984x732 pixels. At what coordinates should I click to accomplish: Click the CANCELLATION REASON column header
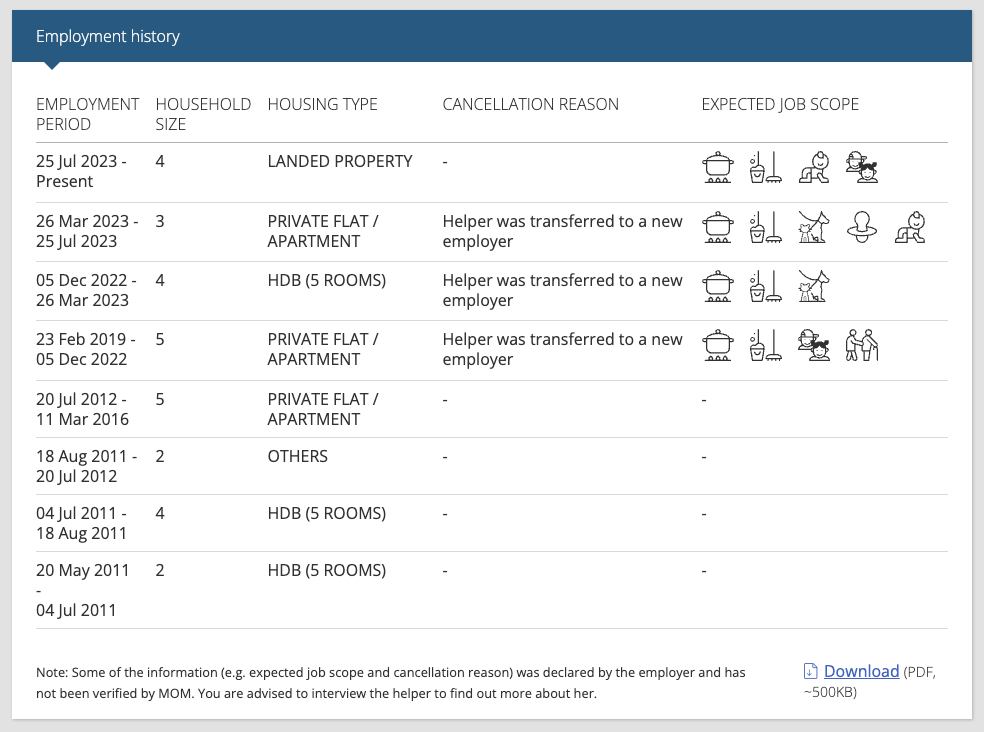click(530, 104)
